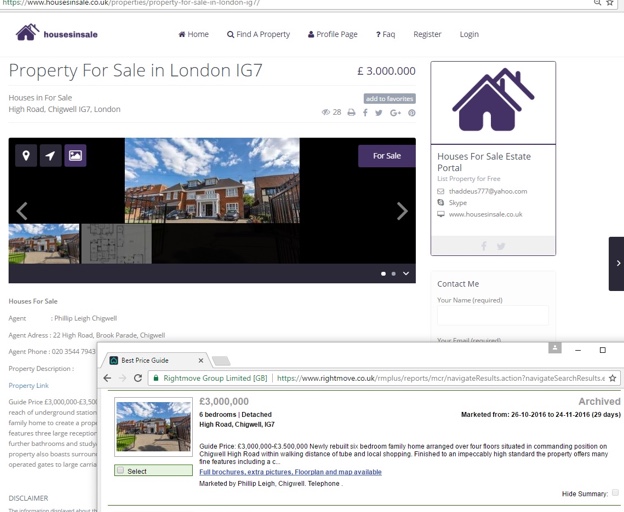
Task: Open the Home menu item
Action: pyautogui.click(x=193, y=34)
